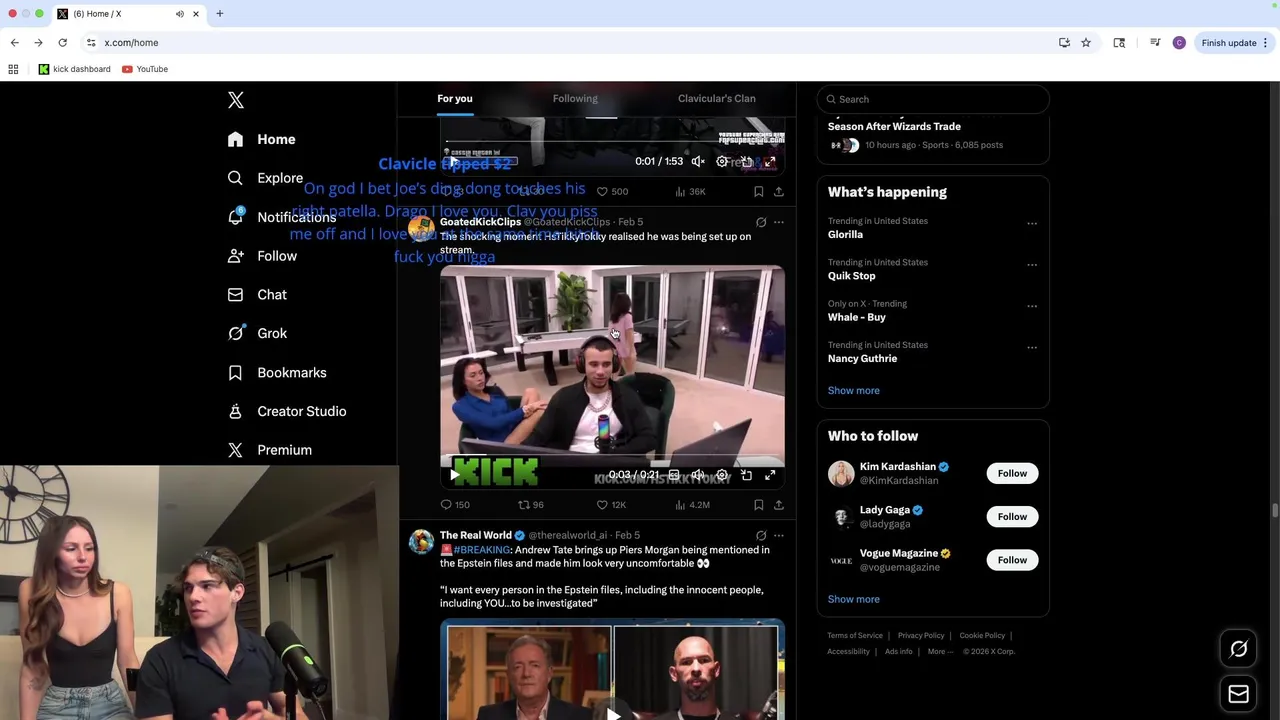1280x720 pixels.
Task: Enter fullscreen on the Kick video
Action: (x=770, y=475)
